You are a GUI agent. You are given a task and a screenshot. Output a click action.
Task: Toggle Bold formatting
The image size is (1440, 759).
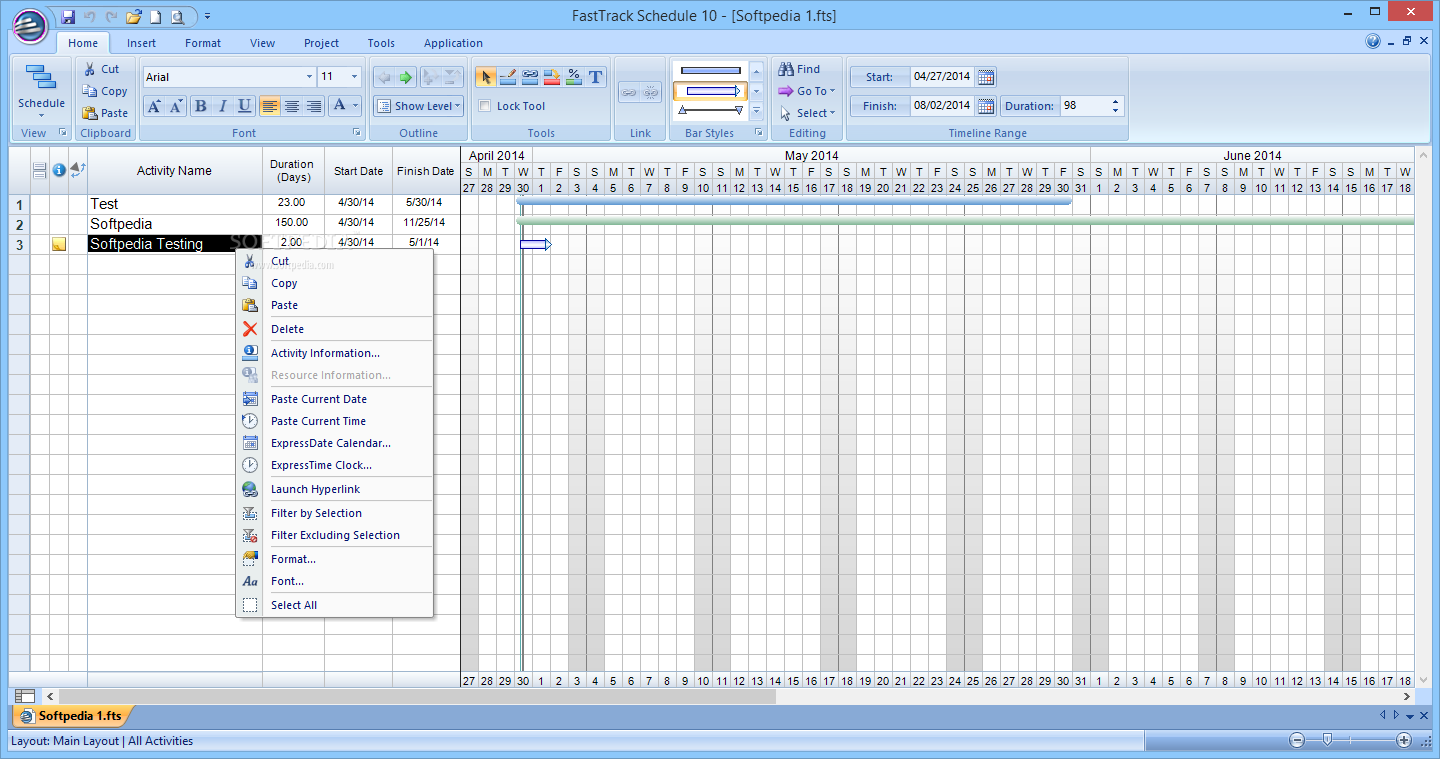click(x=200, y=106)
